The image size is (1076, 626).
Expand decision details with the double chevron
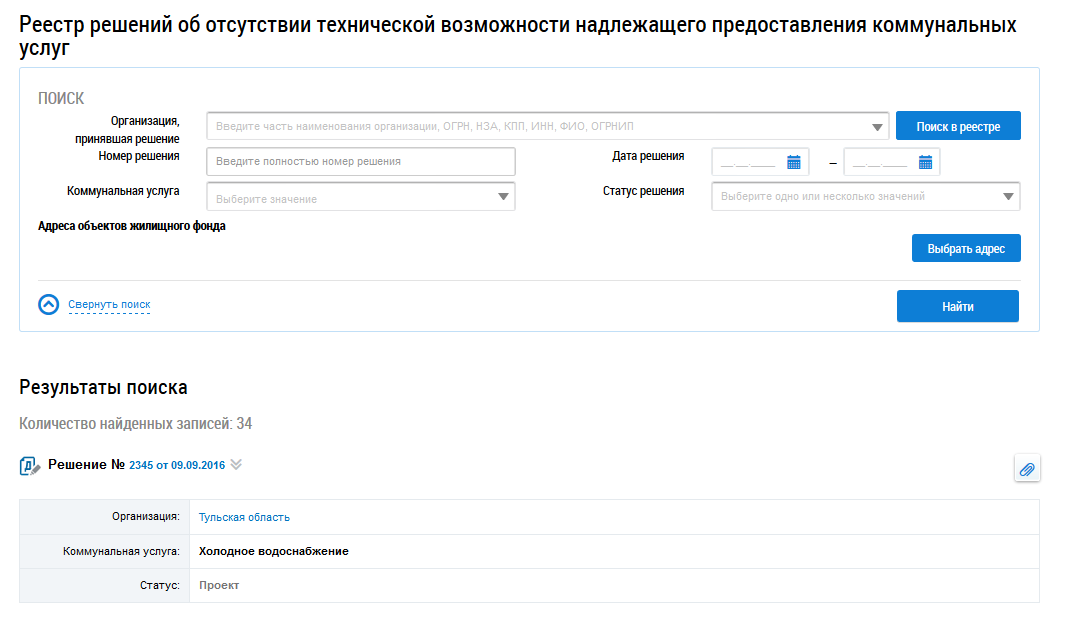click(236, 465)
